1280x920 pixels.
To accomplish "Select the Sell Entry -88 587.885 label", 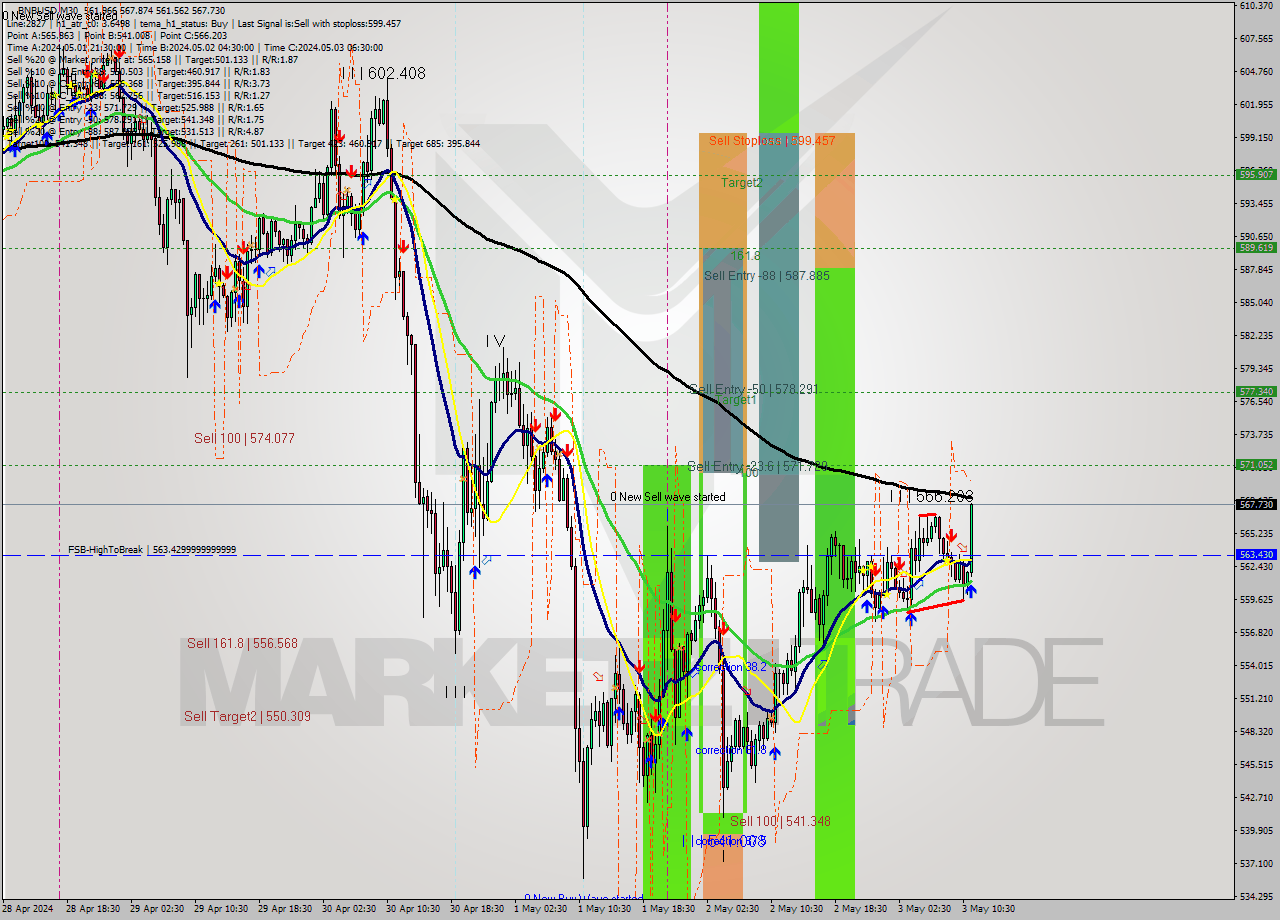I will (x=767, y=275).
